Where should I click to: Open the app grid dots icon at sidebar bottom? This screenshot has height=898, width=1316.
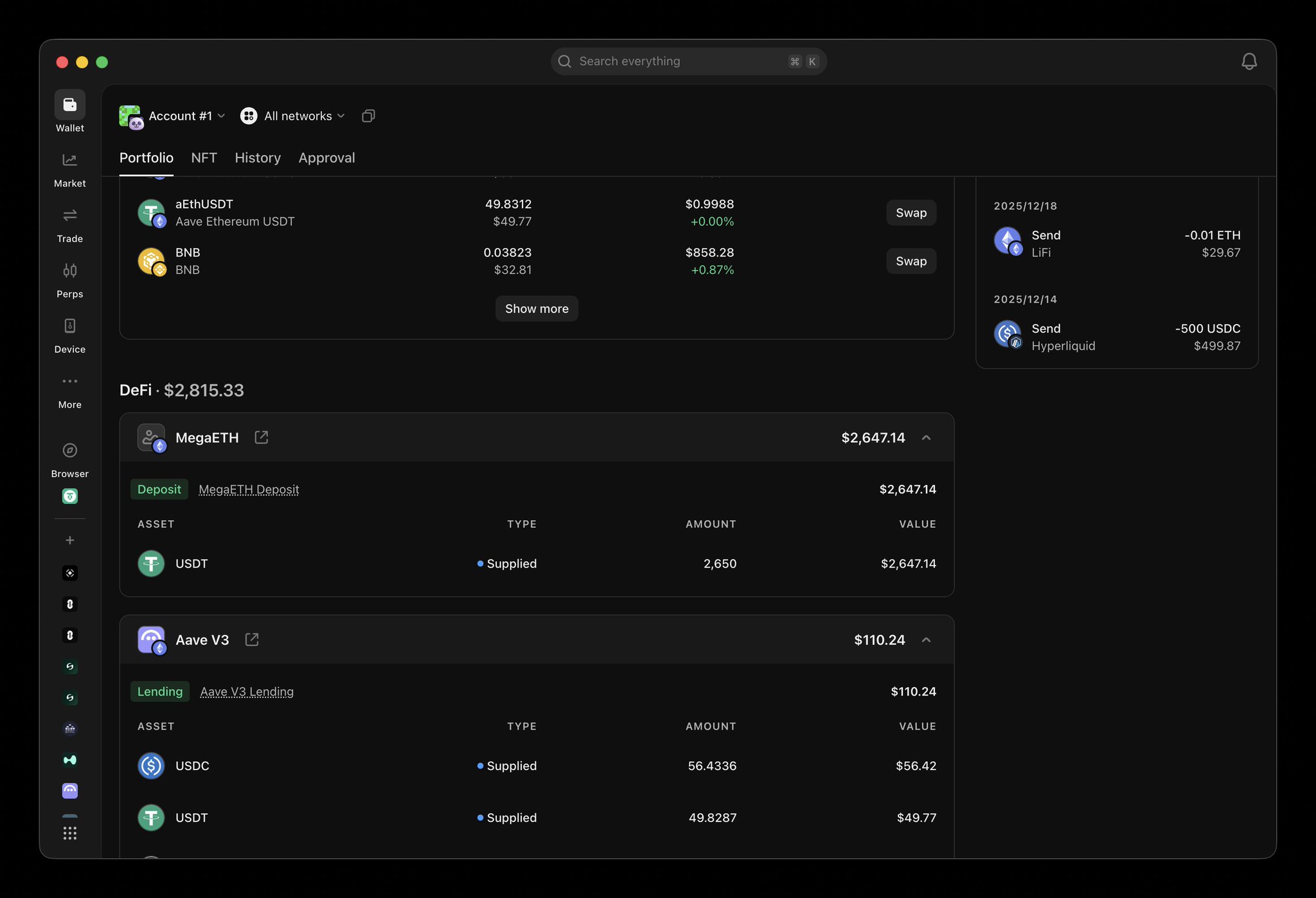[69, 833]
